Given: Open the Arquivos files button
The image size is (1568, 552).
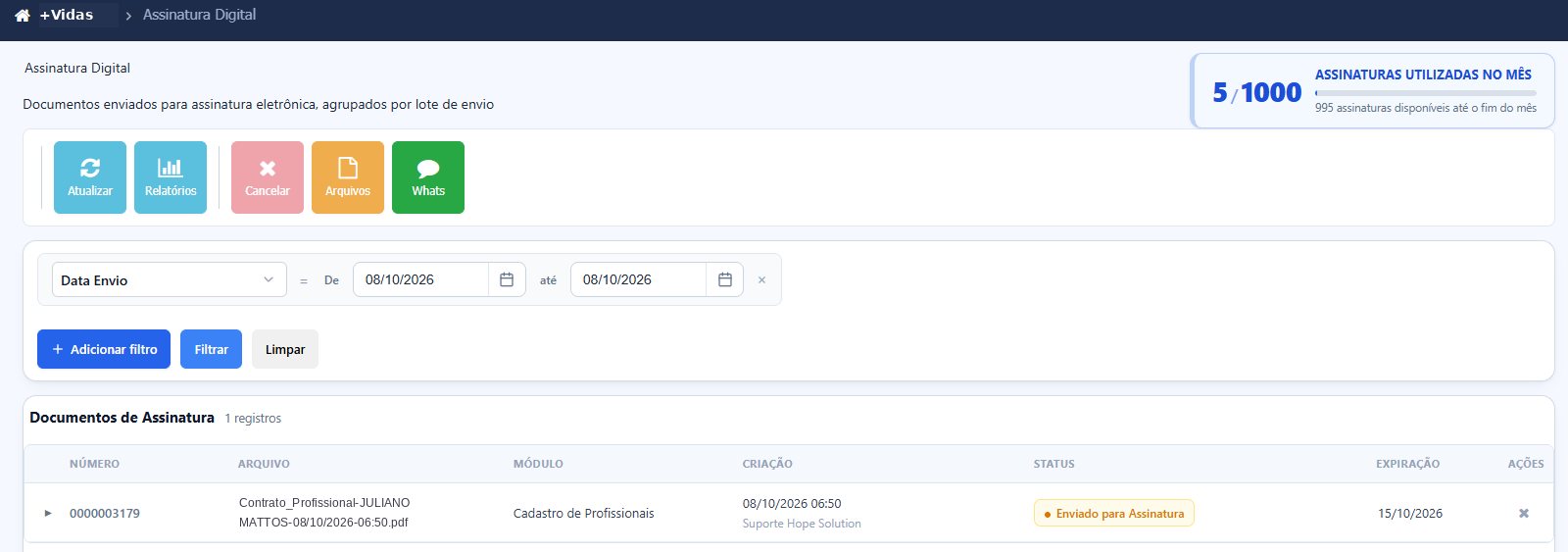Looking at the screenshot, I should click(348, 177).
